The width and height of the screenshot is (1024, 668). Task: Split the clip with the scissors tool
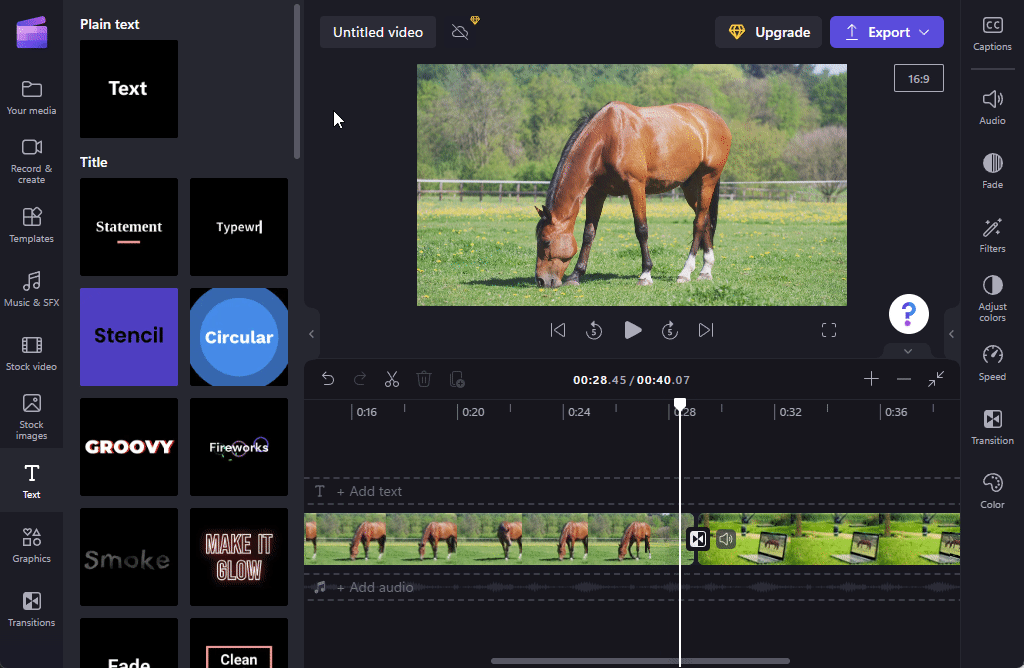click(392, 379)
